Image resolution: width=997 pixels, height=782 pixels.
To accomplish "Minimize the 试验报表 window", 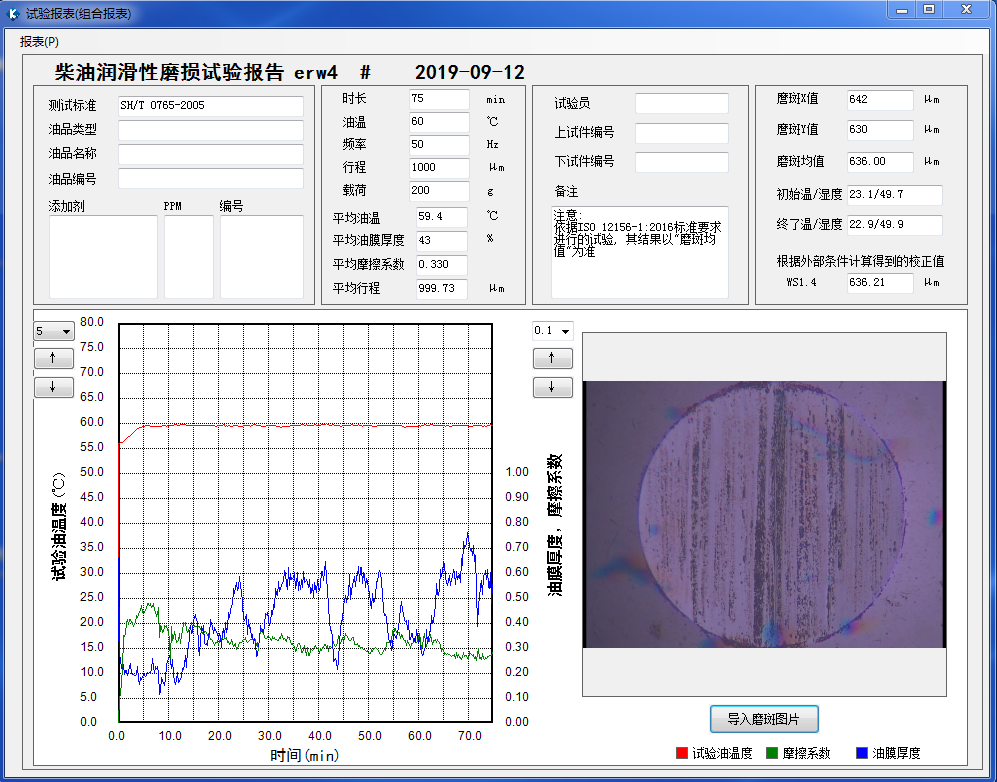I will pyautogui.click(x=900, y=9).
